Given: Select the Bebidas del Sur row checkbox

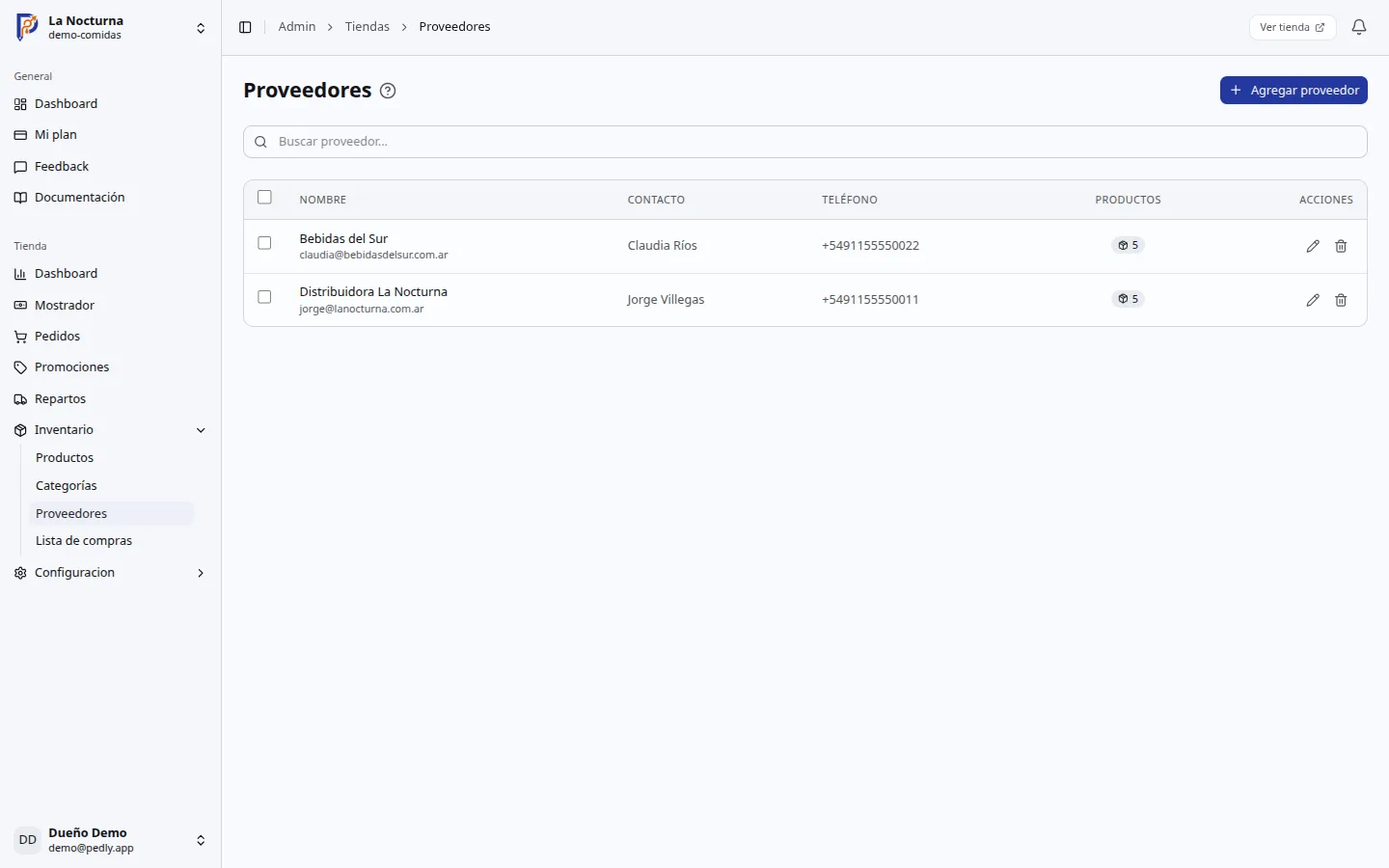Looking at the screenshot, I should click(x=264, y=243).
